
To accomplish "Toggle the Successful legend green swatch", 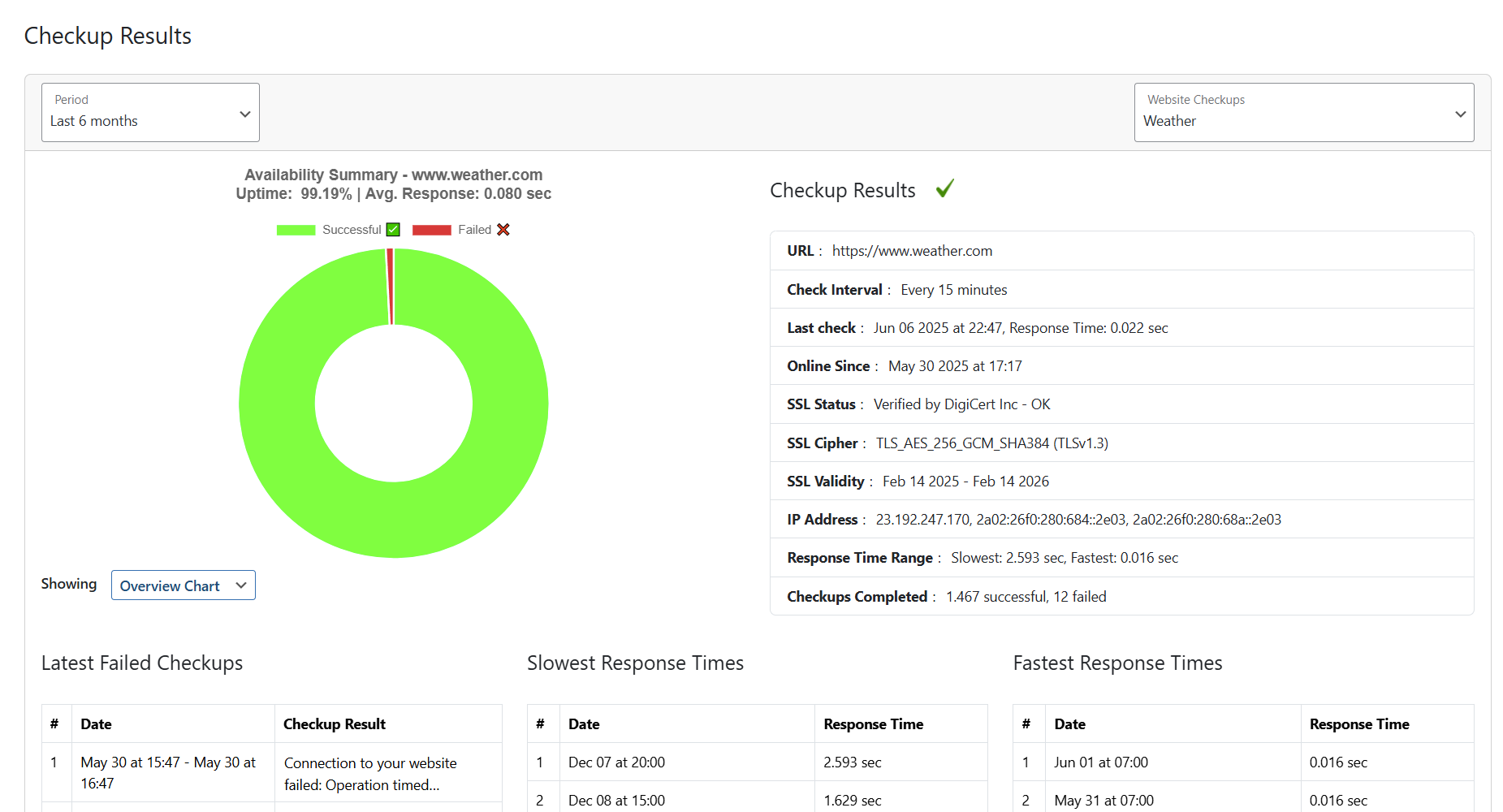I will coord(296,230).
